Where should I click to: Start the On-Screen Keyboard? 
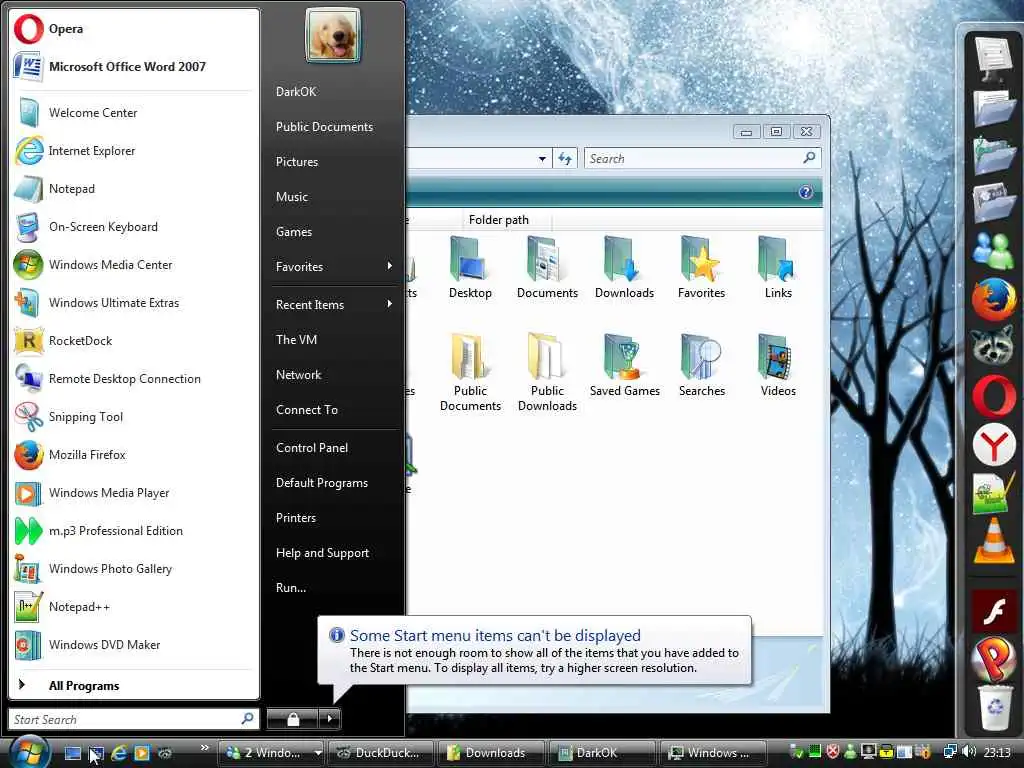(x=133, y=227)
